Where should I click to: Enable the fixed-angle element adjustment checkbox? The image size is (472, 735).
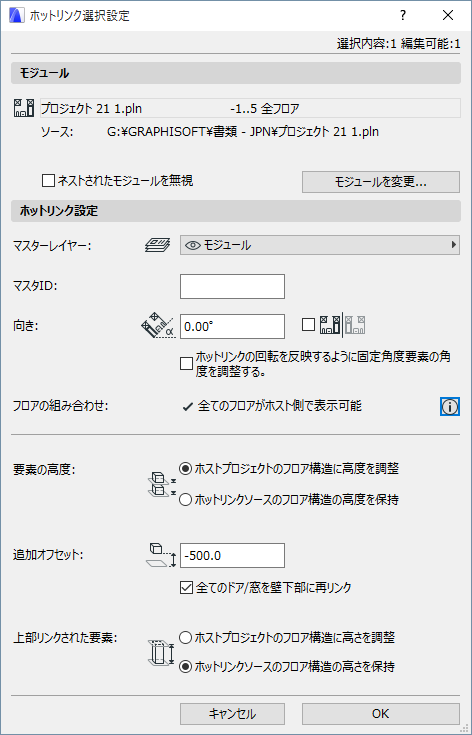pyautogui.click(x=187, y=364)
